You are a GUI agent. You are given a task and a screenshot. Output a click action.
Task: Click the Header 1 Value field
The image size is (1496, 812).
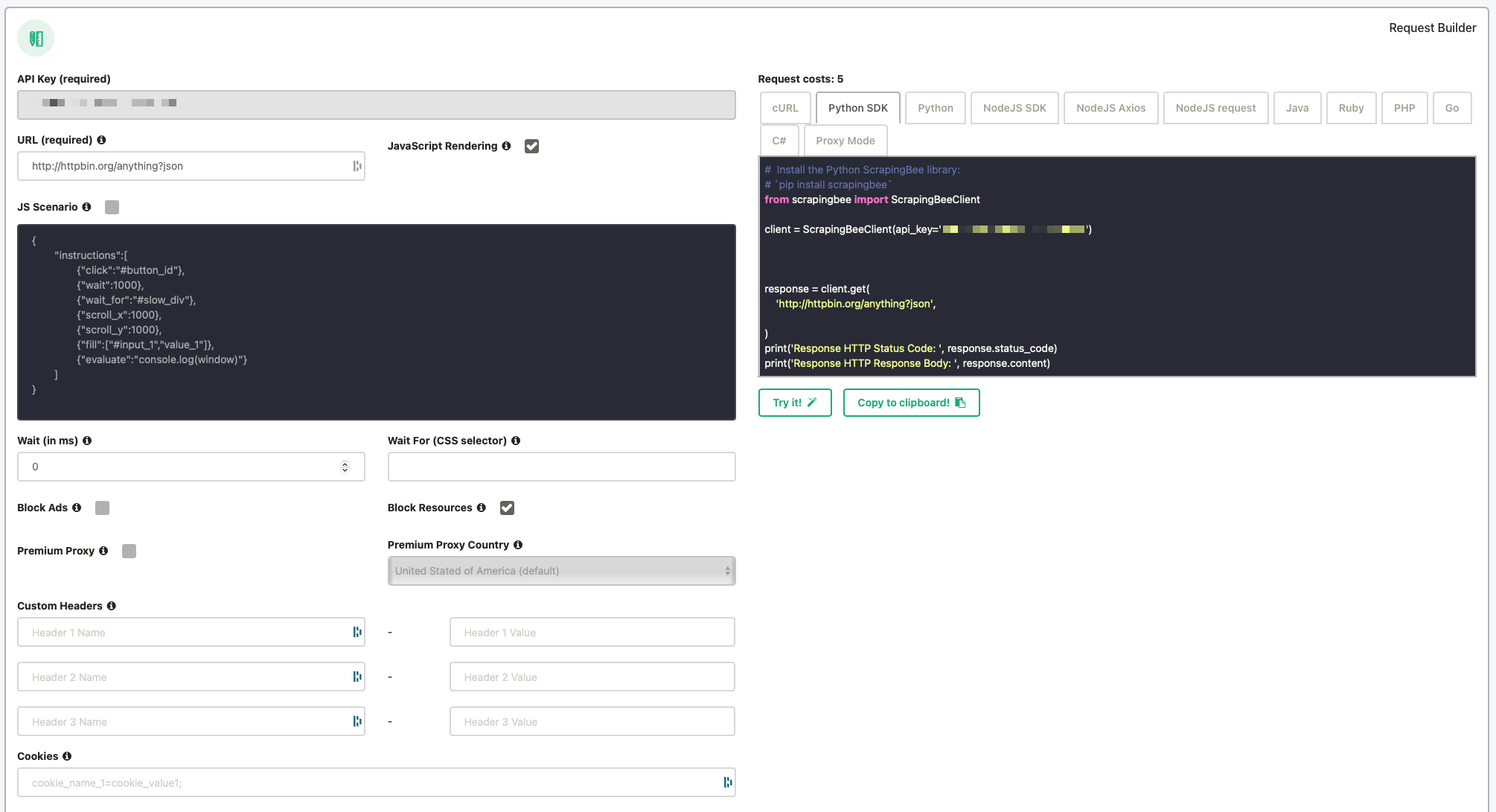click(x=592, y=632)
